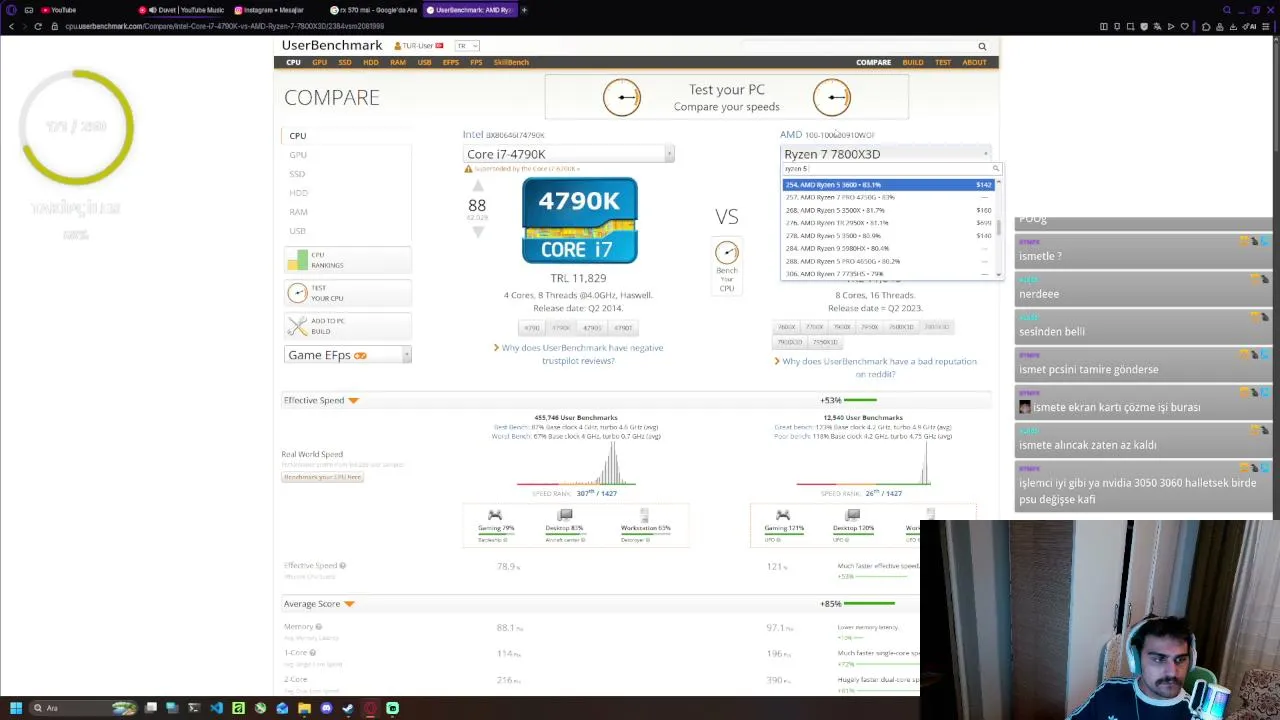Open the Windows Start menu
This screenshot has width=1280, height=720.
click(x=15, y=708)
